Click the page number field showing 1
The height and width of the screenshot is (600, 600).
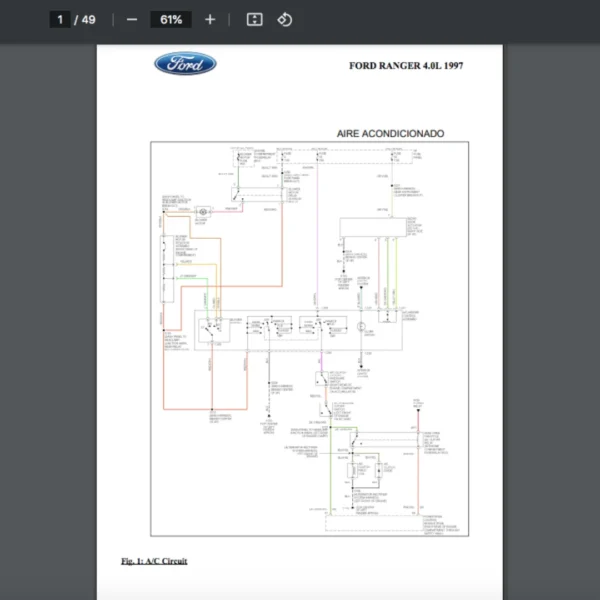tap(60, 20)
